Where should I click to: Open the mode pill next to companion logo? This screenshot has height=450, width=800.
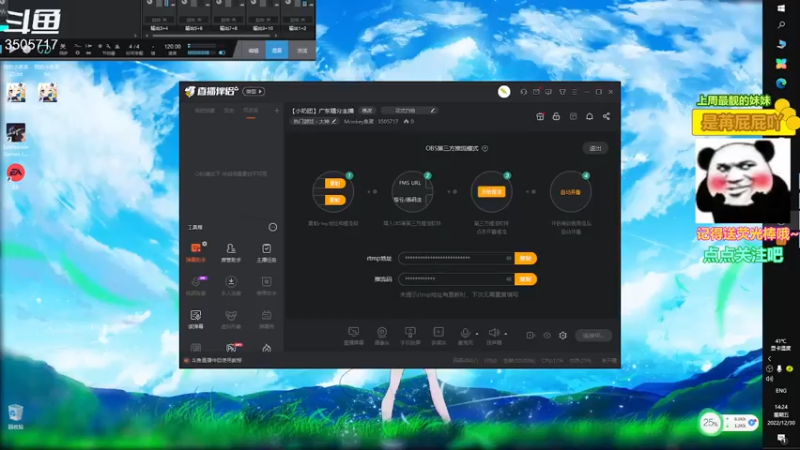254,91
